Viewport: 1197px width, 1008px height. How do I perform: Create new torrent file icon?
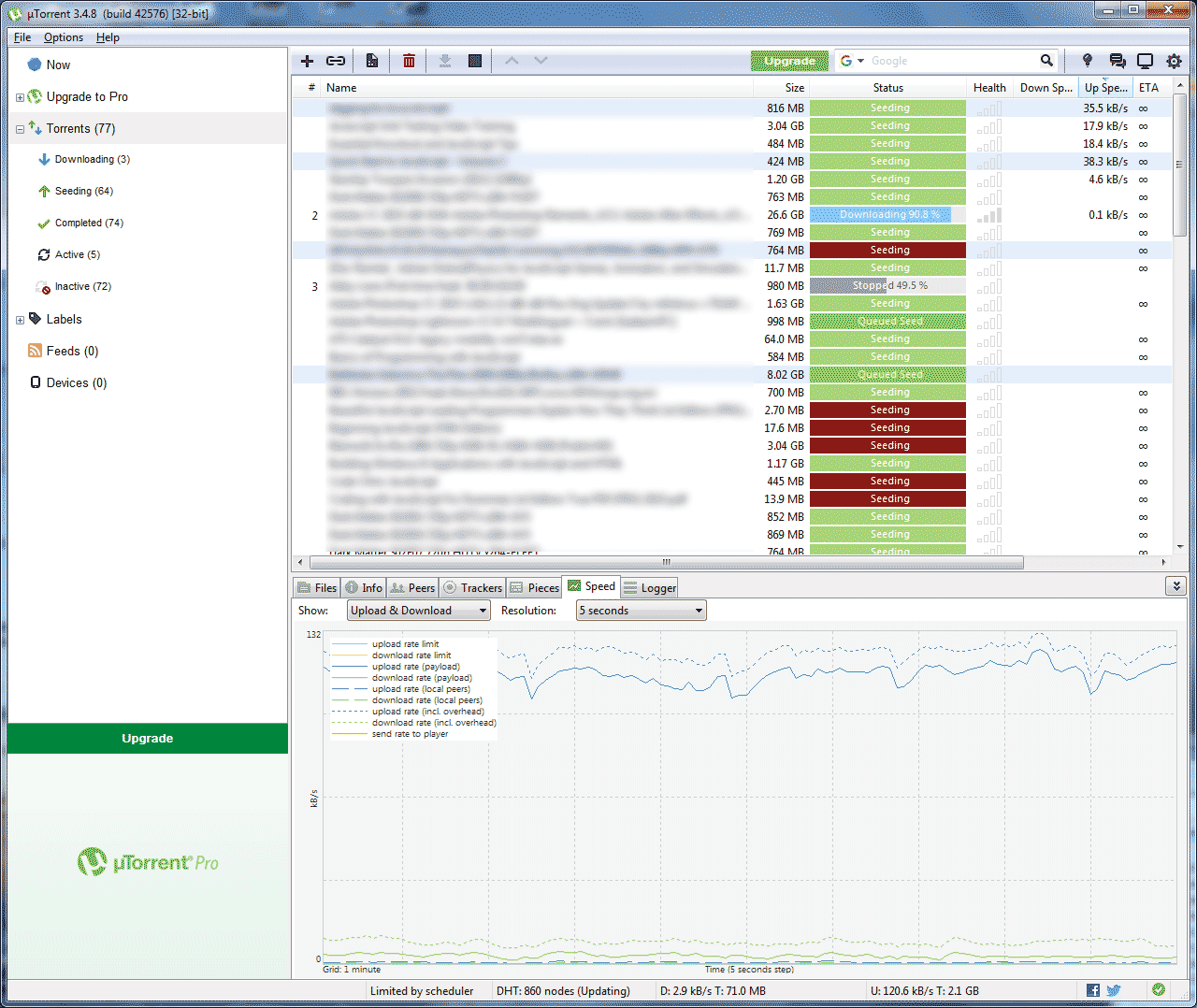372,61
